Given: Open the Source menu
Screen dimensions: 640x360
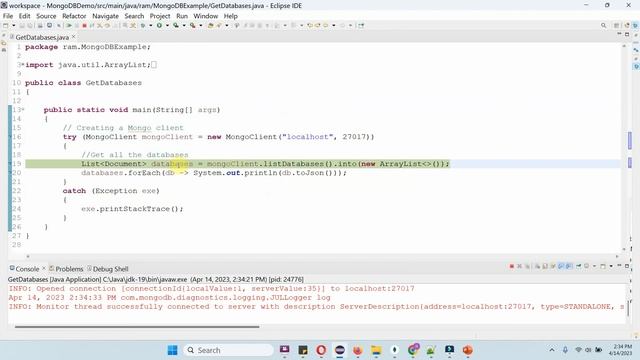Looking at the screenshot, I should (x=46, y=16).
